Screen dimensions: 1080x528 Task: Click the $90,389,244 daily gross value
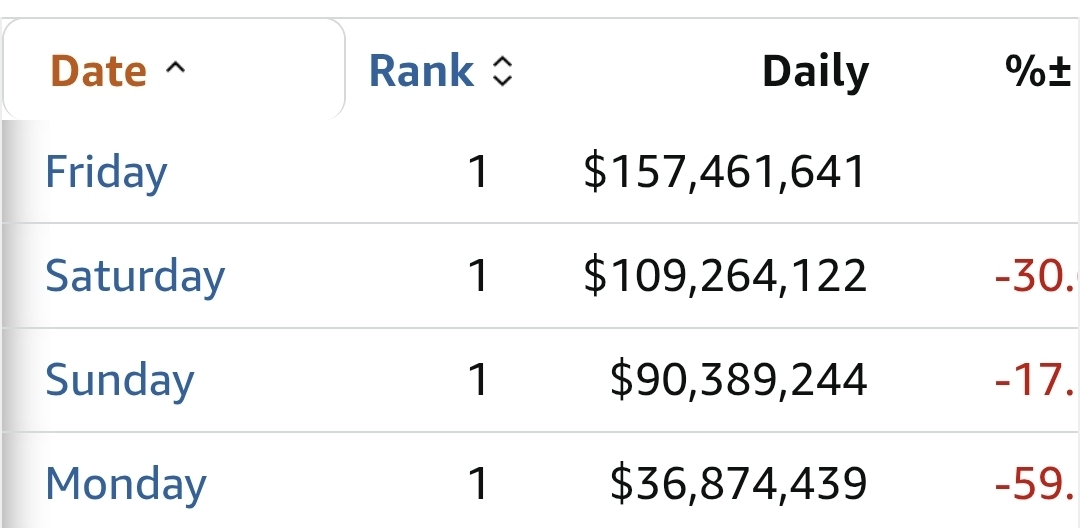738,381
